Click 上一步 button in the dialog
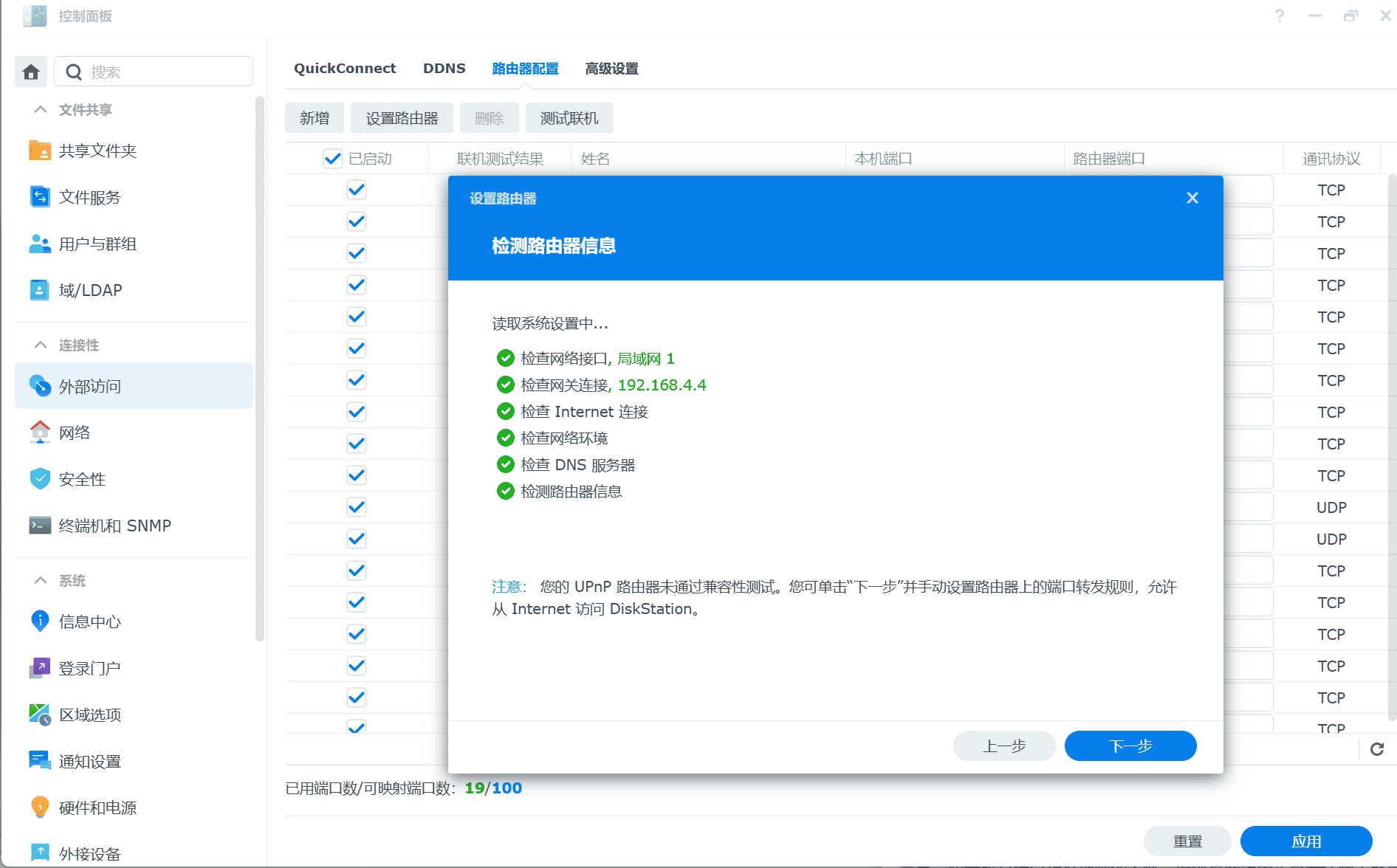The image size is (1397, 868). click(1004, 745)
